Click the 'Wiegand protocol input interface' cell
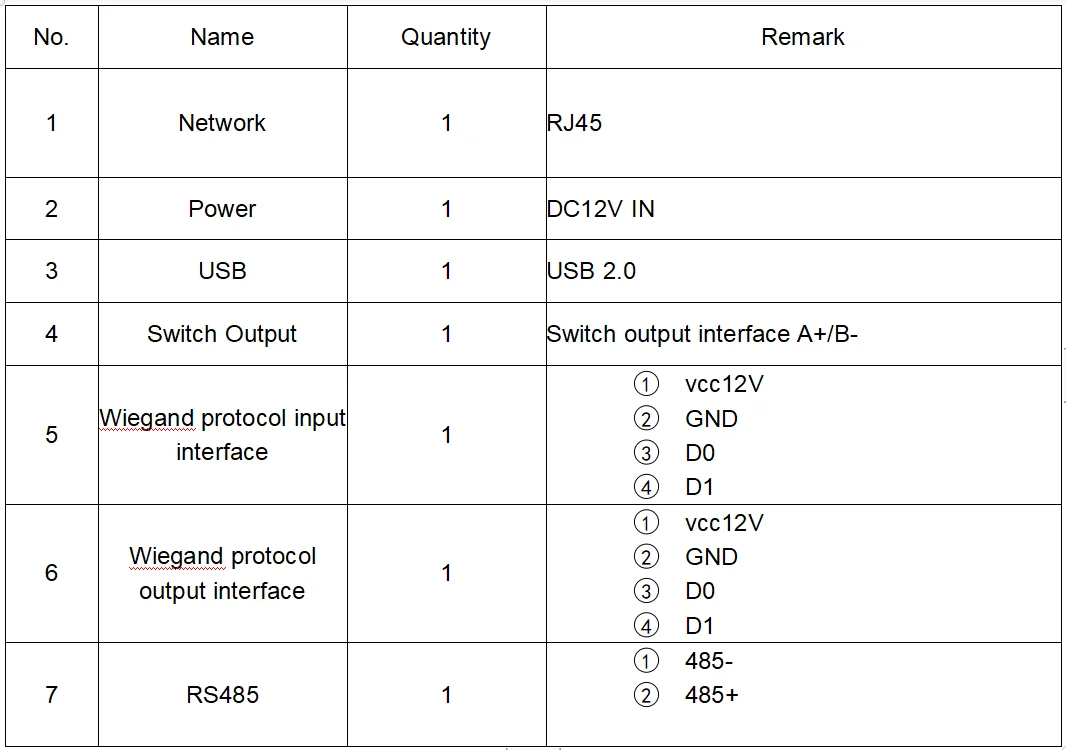Image resolution: width=1066 pixels, height=750 pixels. [222, 435]
